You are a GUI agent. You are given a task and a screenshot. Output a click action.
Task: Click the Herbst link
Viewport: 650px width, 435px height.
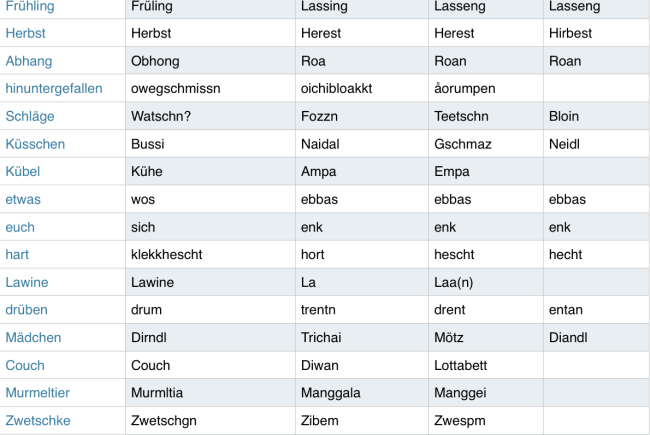[25, 33]
